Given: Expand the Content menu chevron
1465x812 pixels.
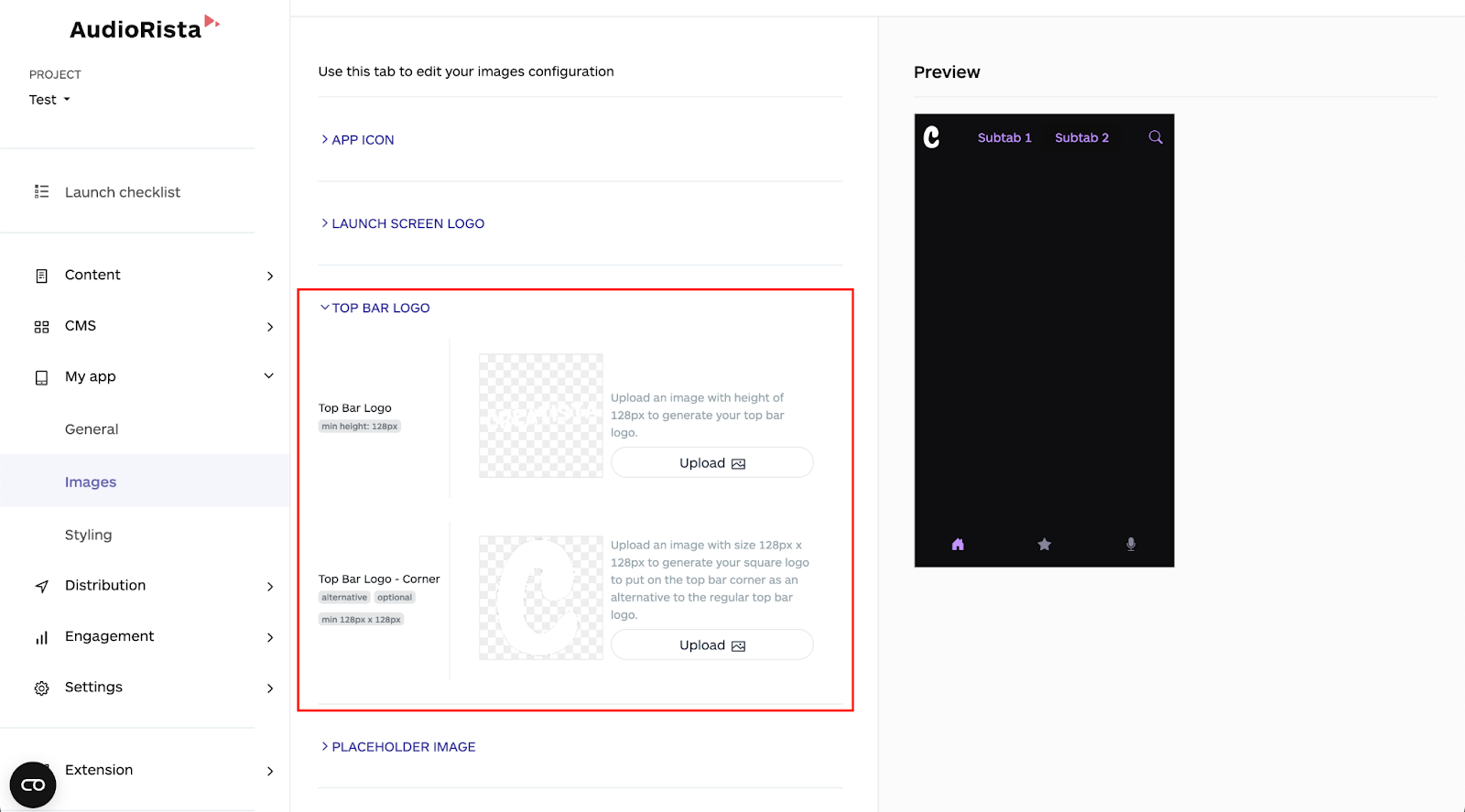Looking at the screenshot, I should click(x=270, y=276).
